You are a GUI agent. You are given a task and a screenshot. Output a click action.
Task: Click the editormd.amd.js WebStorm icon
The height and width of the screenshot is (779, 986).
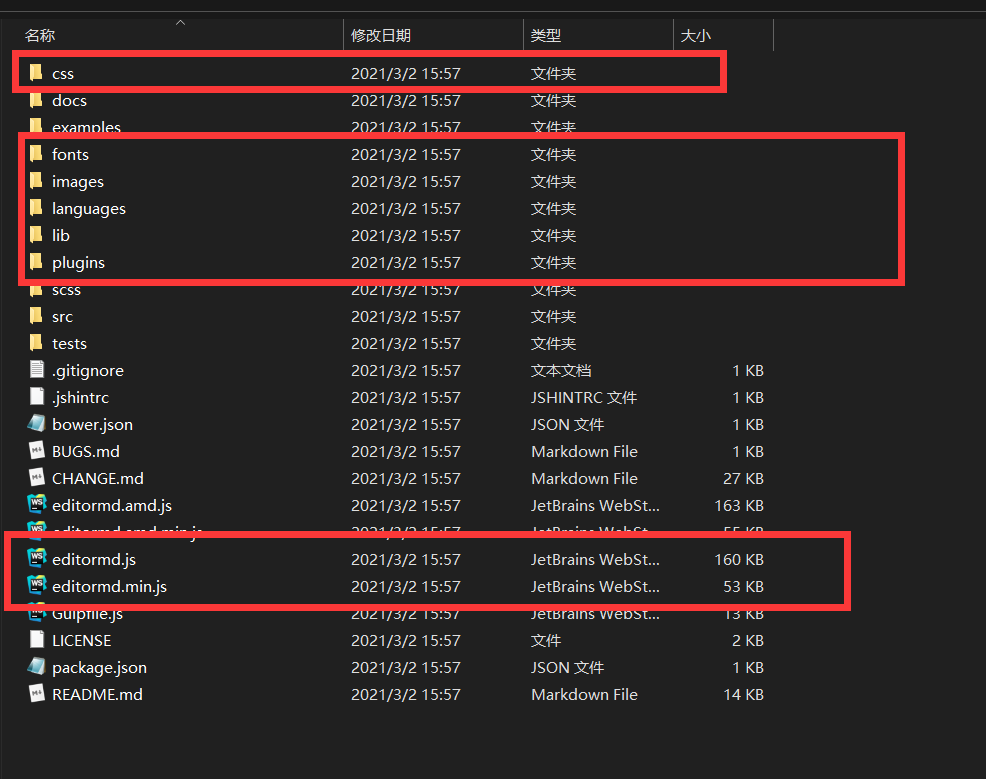pos(36,505)
